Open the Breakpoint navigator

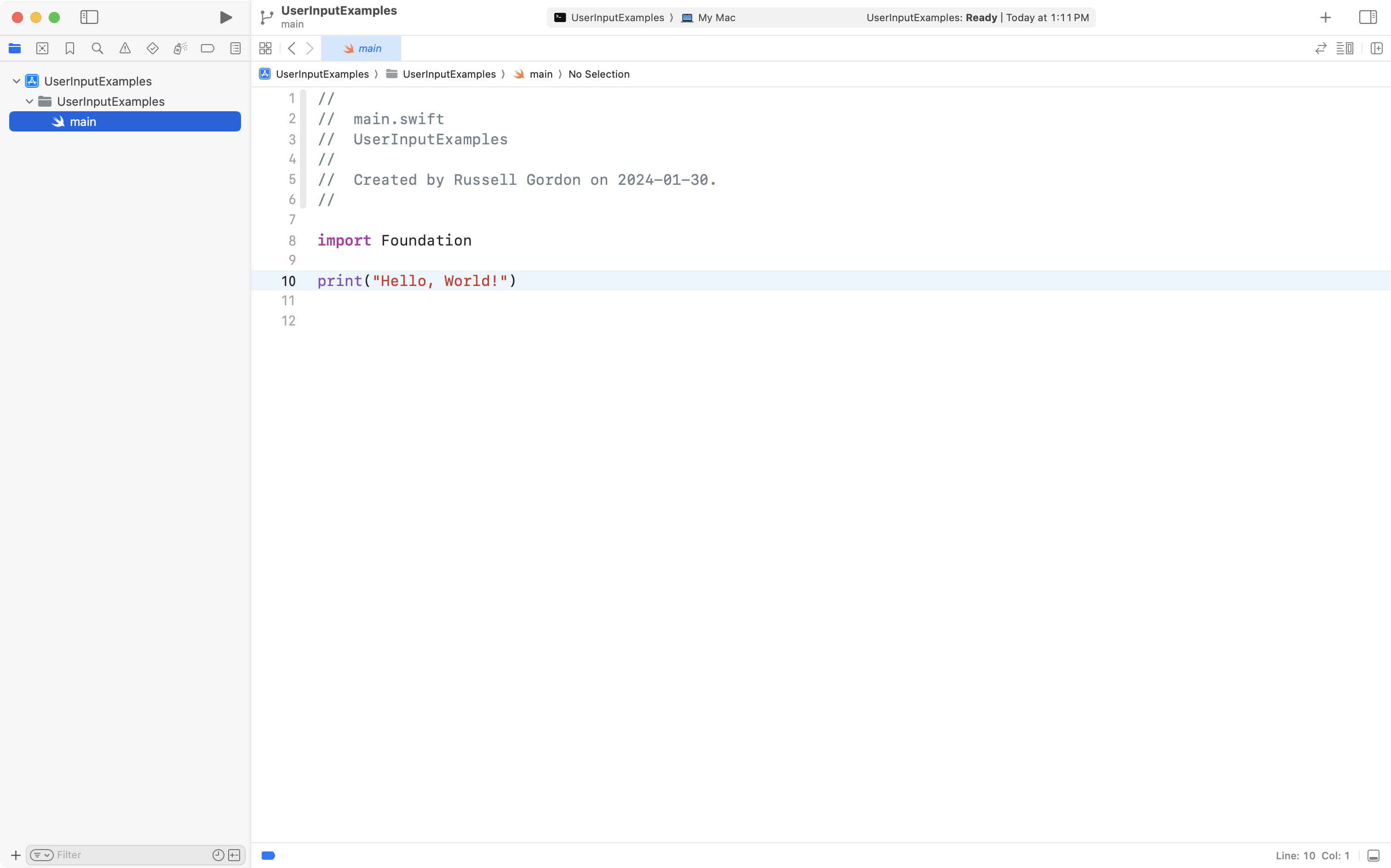208,48
